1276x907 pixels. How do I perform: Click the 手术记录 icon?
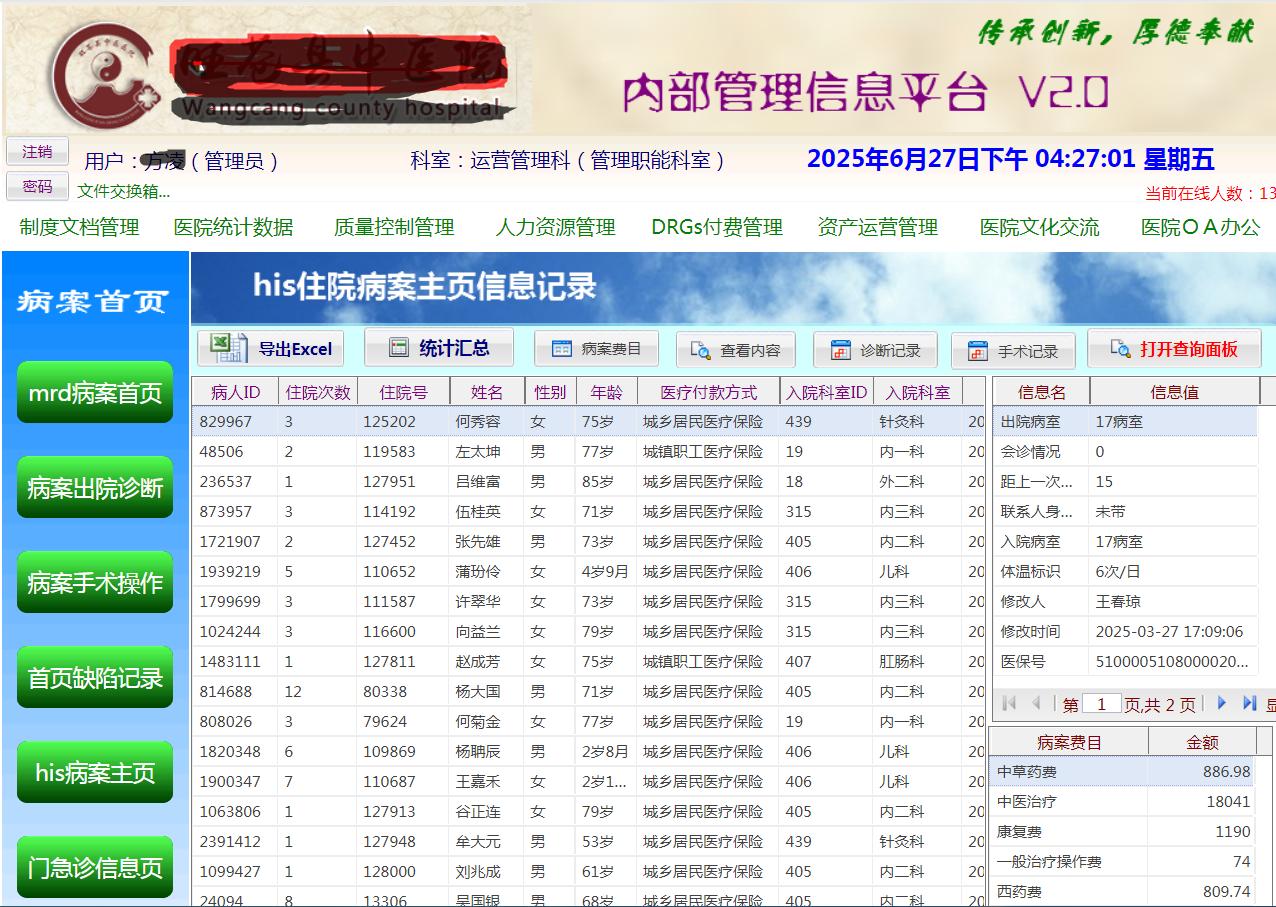click(x=978, y=351)
